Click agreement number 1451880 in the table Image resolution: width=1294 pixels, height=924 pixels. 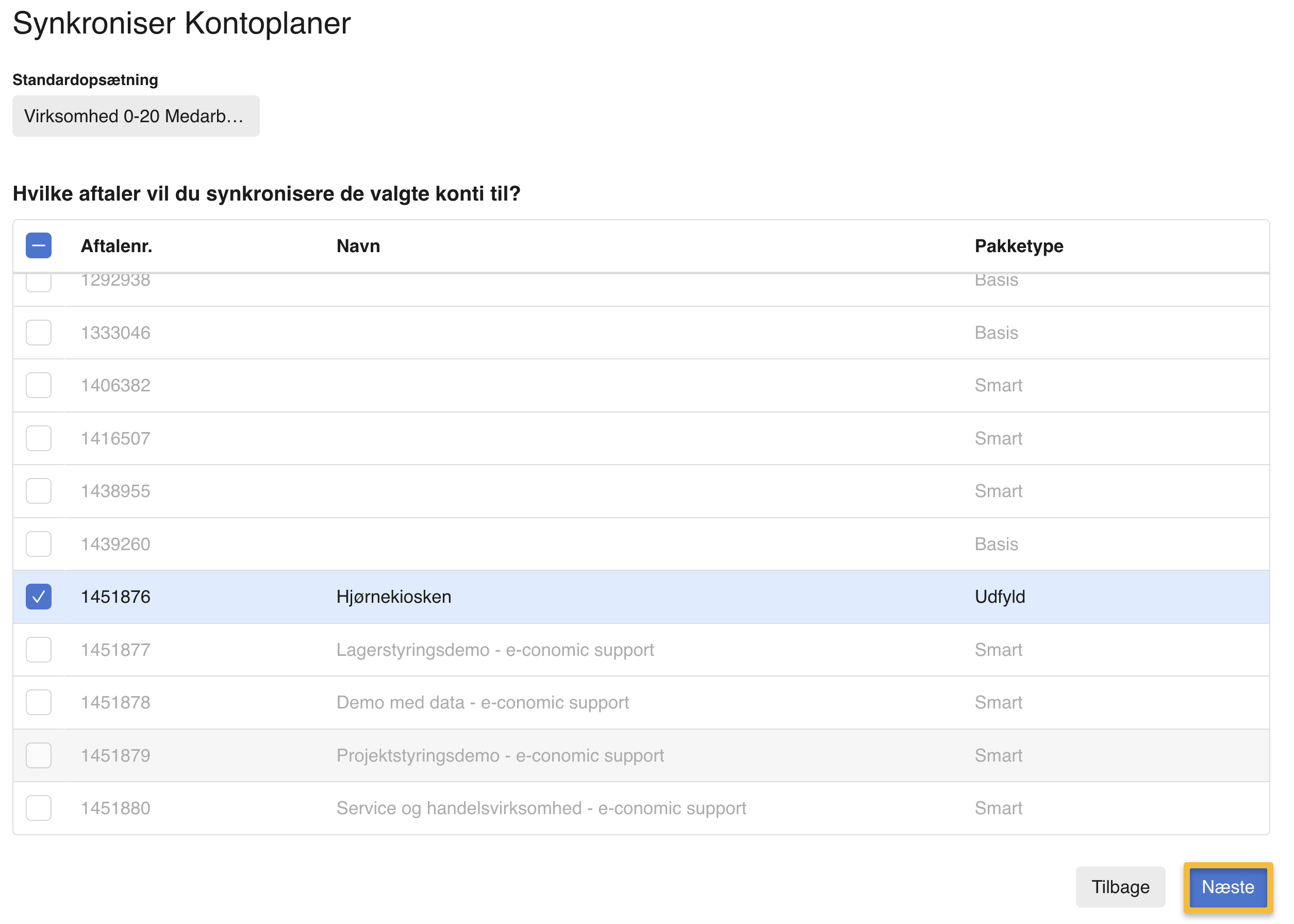115,808
